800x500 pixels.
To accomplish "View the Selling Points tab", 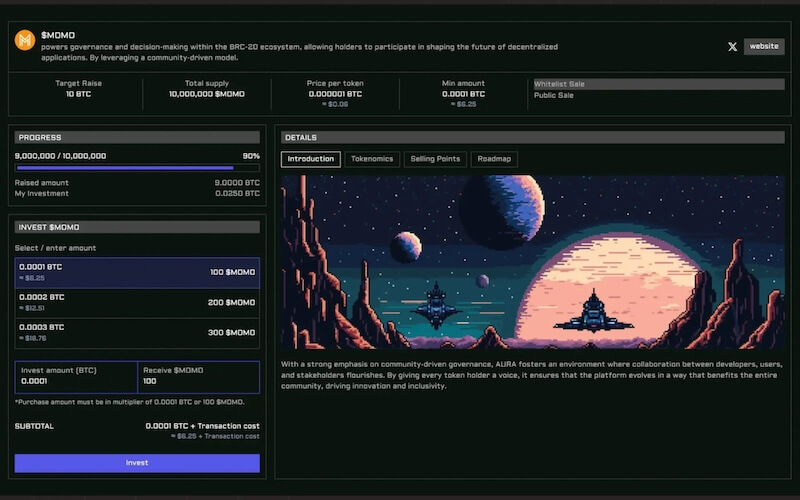I will pos(435,159).
